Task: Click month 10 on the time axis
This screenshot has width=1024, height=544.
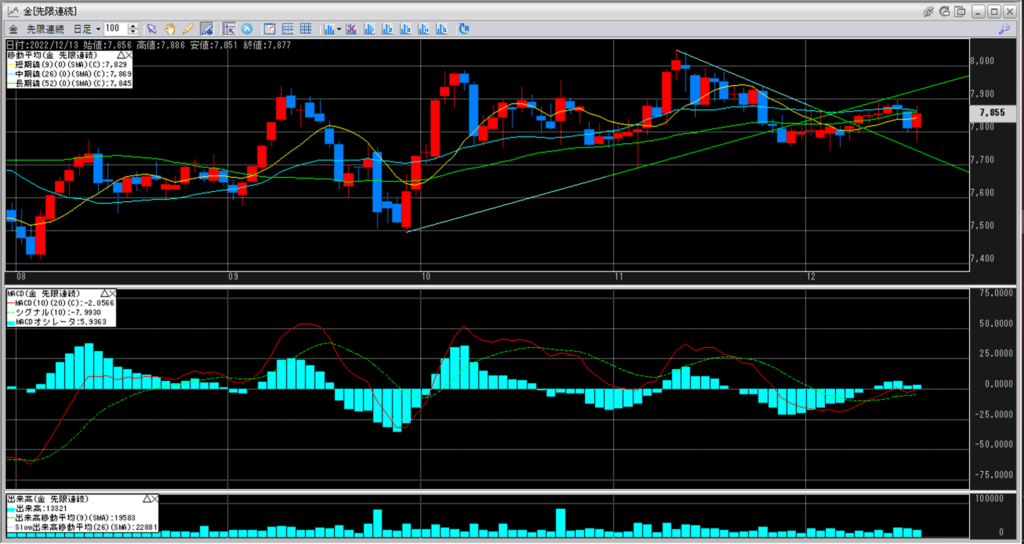Action: click(x=426, y=277)
